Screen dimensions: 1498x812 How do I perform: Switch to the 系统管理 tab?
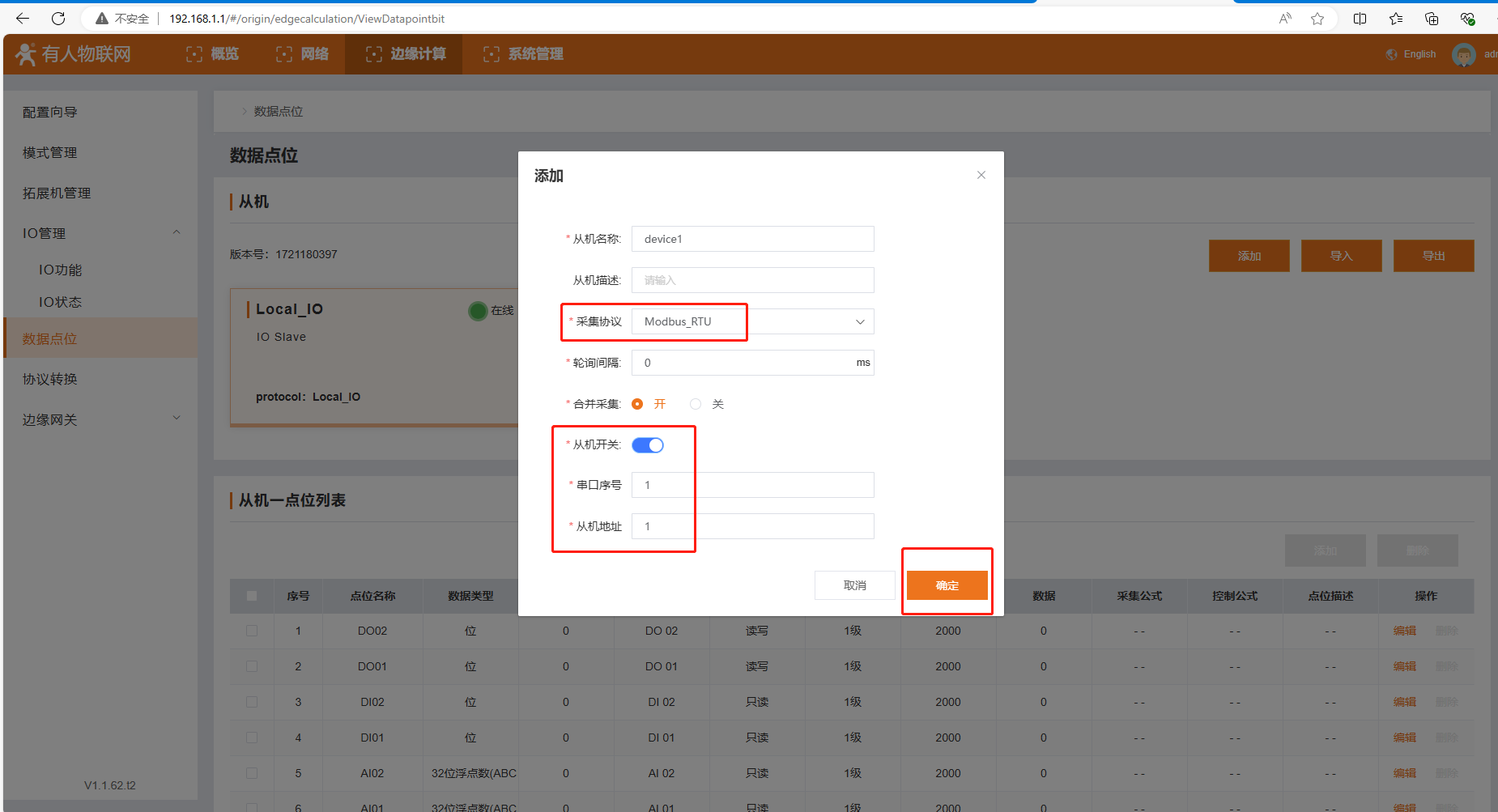click(x=523, y=54)
